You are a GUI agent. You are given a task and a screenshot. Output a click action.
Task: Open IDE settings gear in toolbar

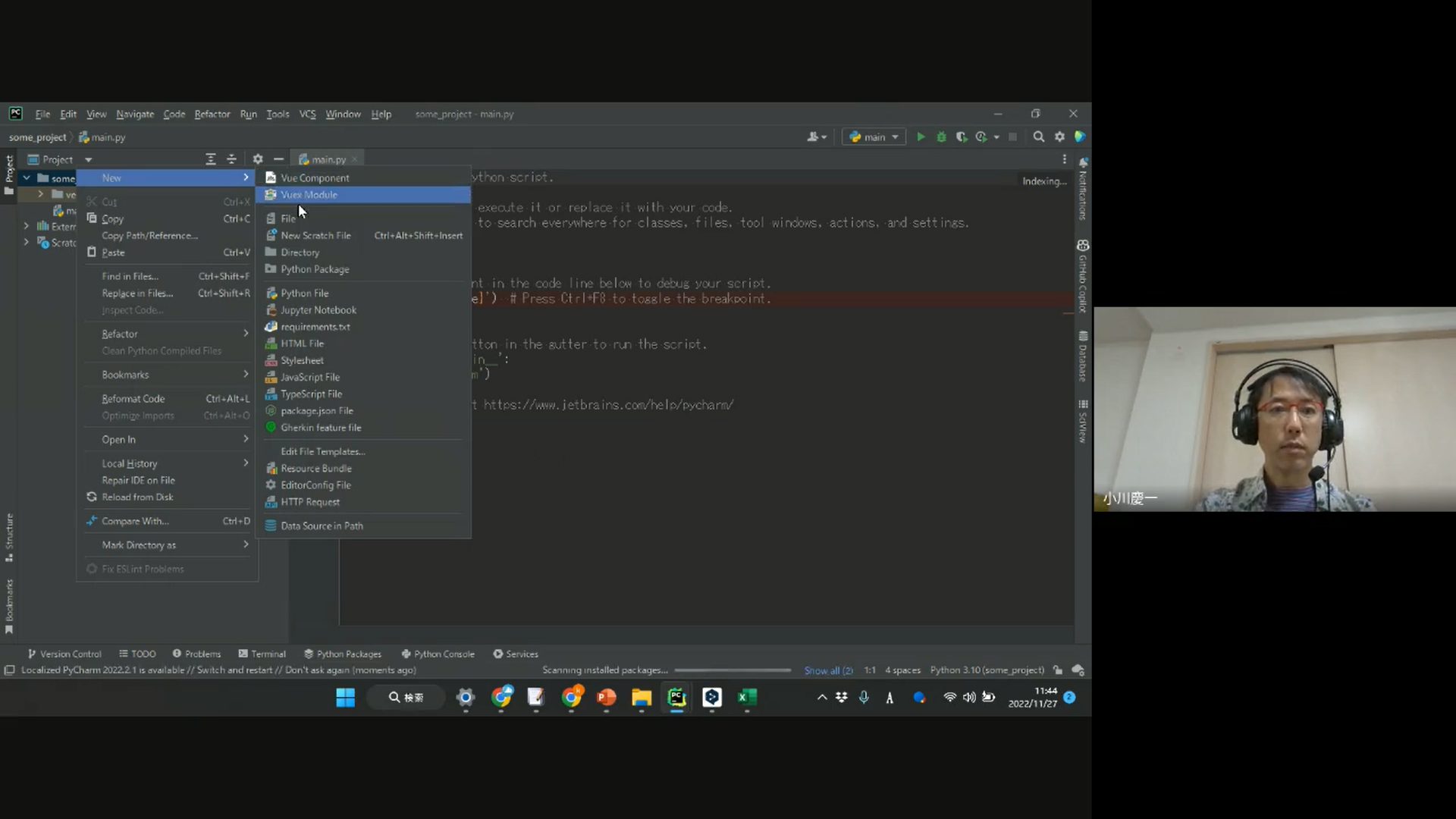pyautogui.click(x=1059, y=137)
